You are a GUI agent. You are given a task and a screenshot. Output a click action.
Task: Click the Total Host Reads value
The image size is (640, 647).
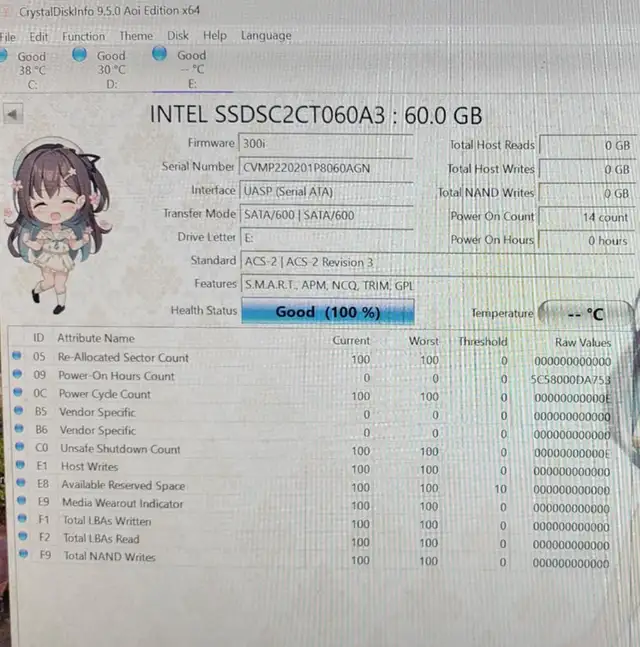pos(587,145)
